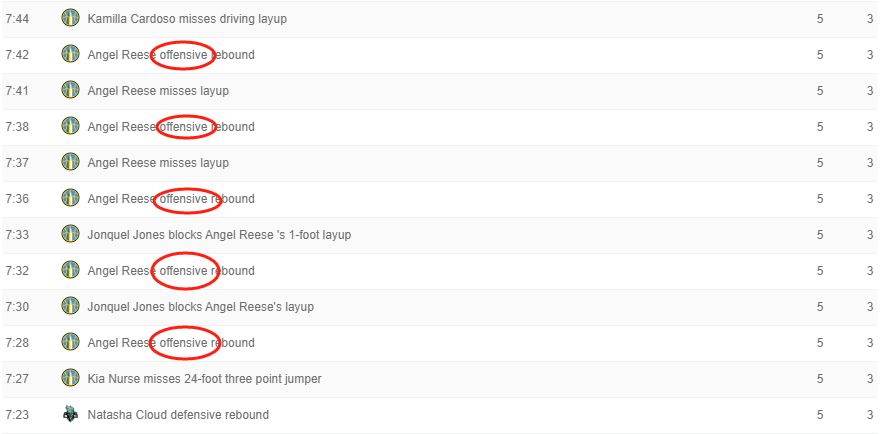Click the Sky logo by Kia Nurse's missed three
This screenshot has width=884, height=434.
70,378
